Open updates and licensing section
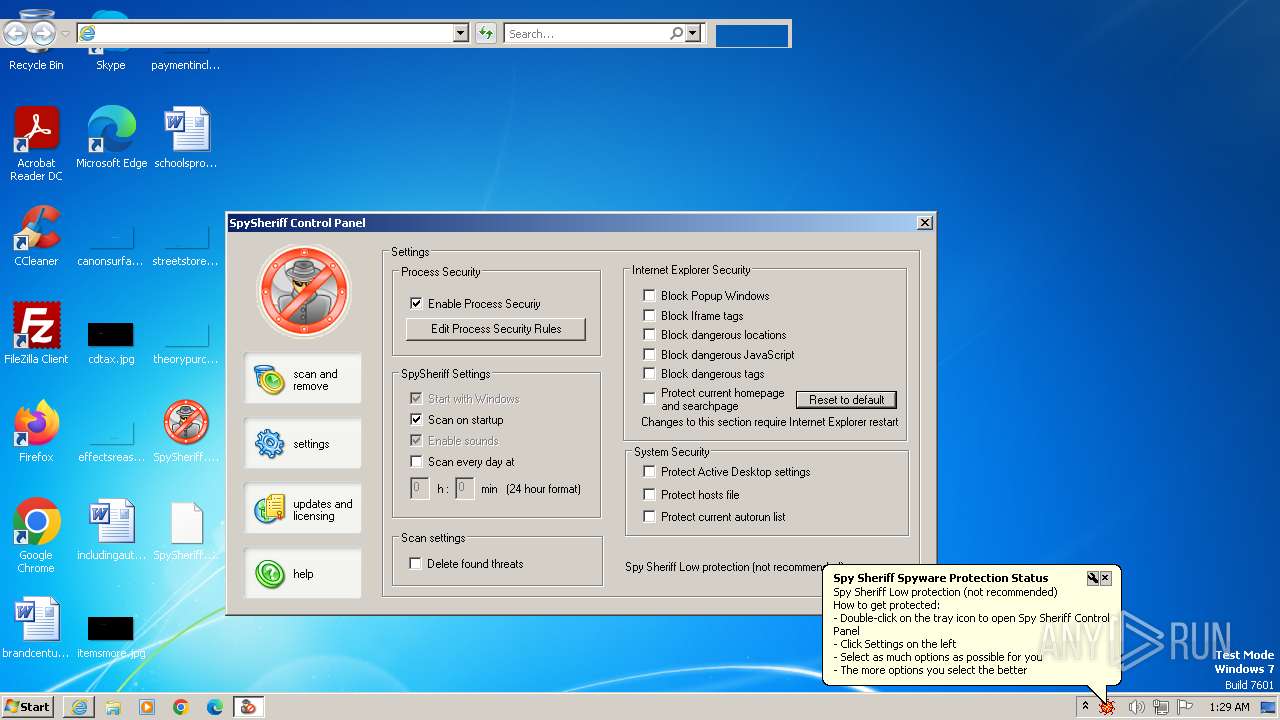The height and width of the screenshot is (720, 1280). click(x=303, y=509)
